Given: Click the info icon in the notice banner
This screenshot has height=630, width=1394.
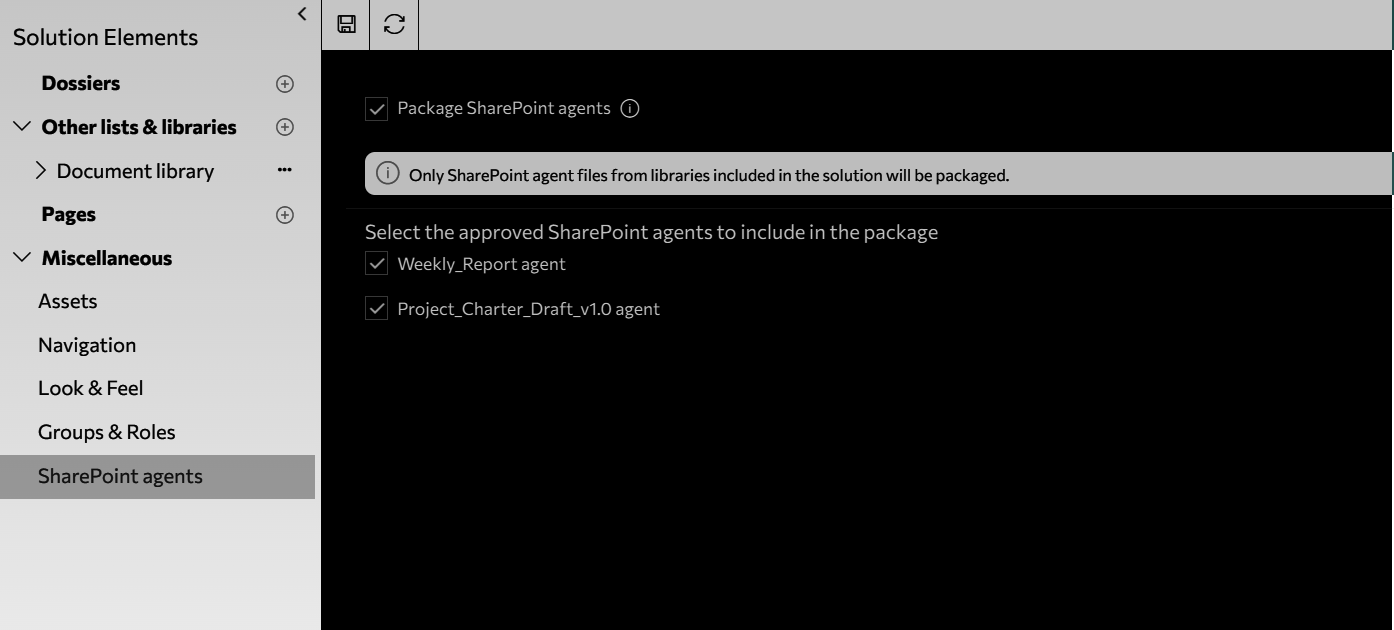Looking at the screenshot, I should [387, 174].
